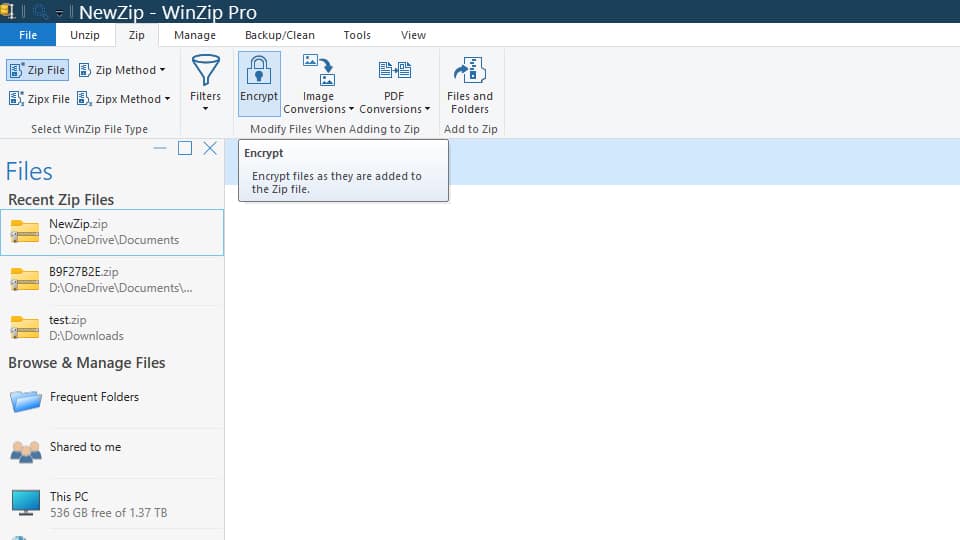Click the Shared to me people icon

coord(26,451)
